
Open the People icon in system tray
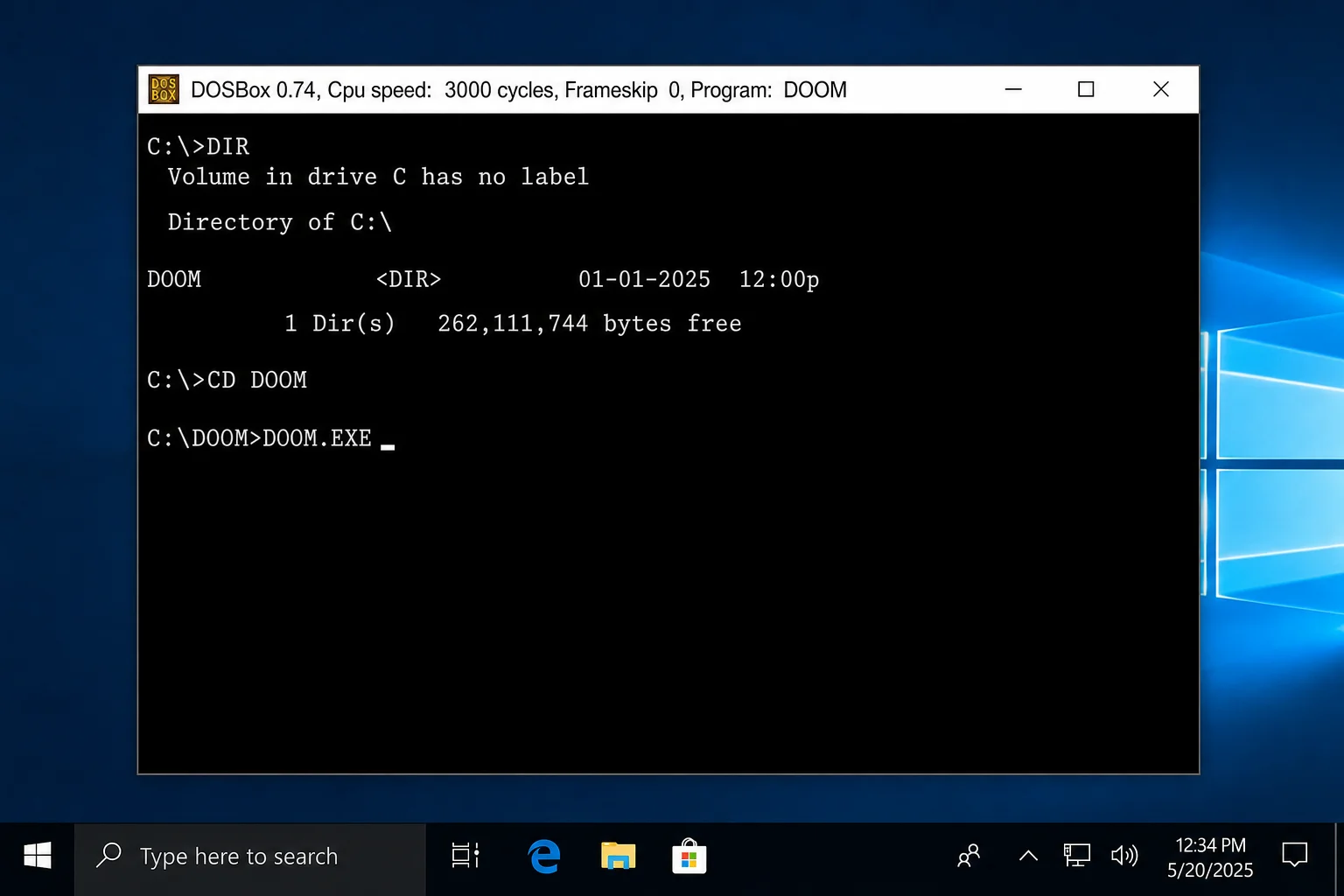tap(969, 856)
